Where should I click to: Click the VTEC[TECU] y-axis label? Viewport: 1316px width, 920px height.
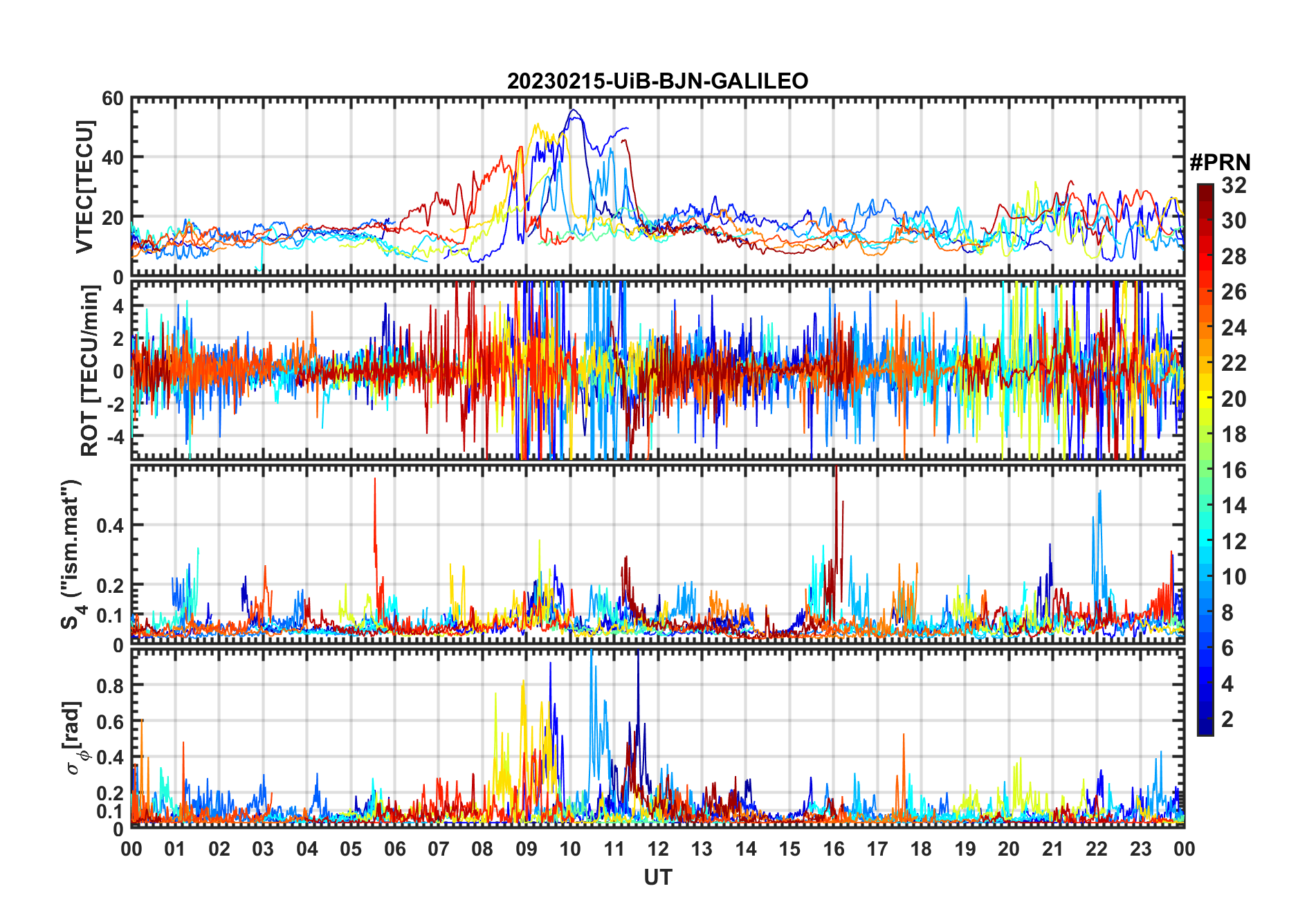point(84,187)
